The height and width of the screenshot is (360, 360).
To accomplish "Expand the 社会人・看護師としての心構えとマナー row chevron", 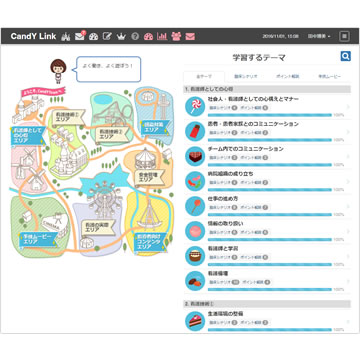I will point(348,107).
